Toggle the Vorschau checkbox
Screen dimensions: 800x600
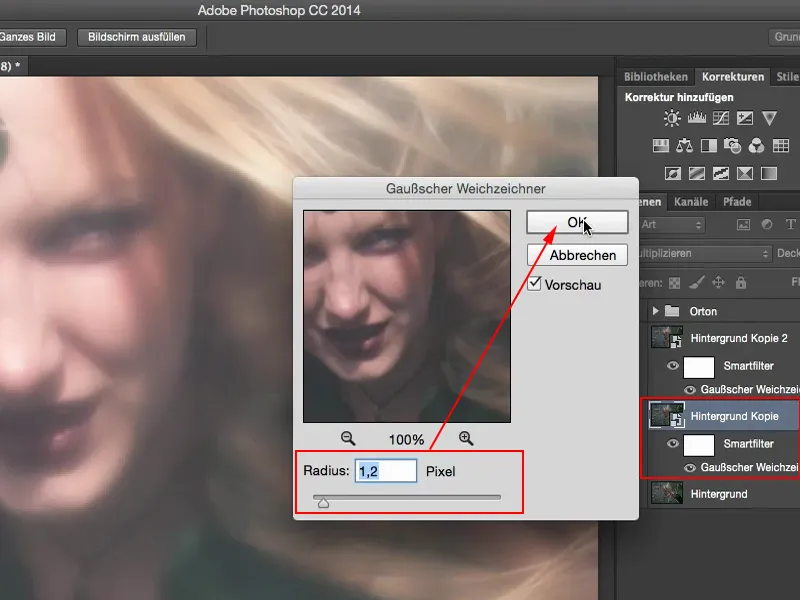tap(534, 283)
